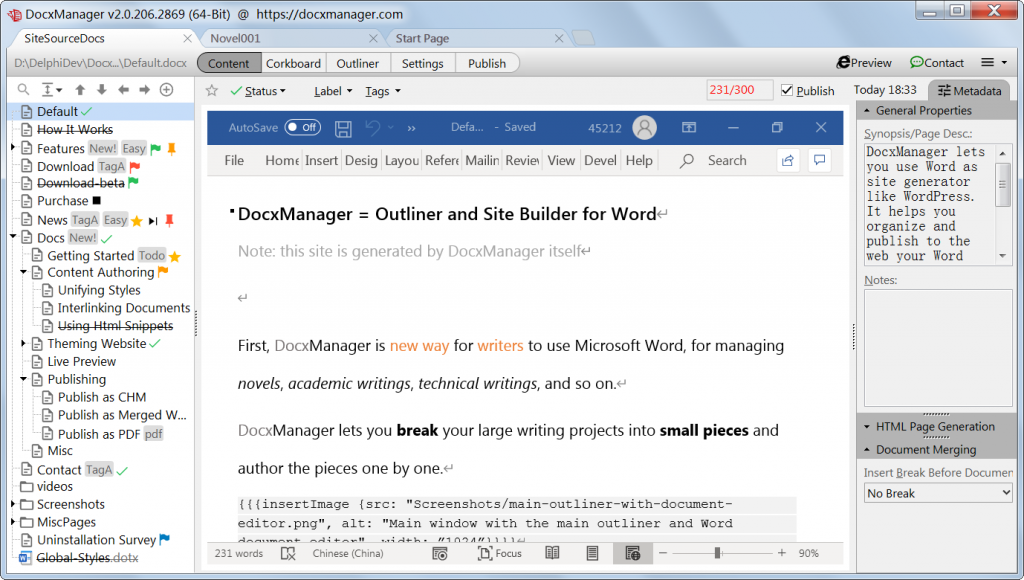Click the proofing errors icon in the status bar
Screen dimensions: 1024x580
pyautogui.click(x=288, y=554)
